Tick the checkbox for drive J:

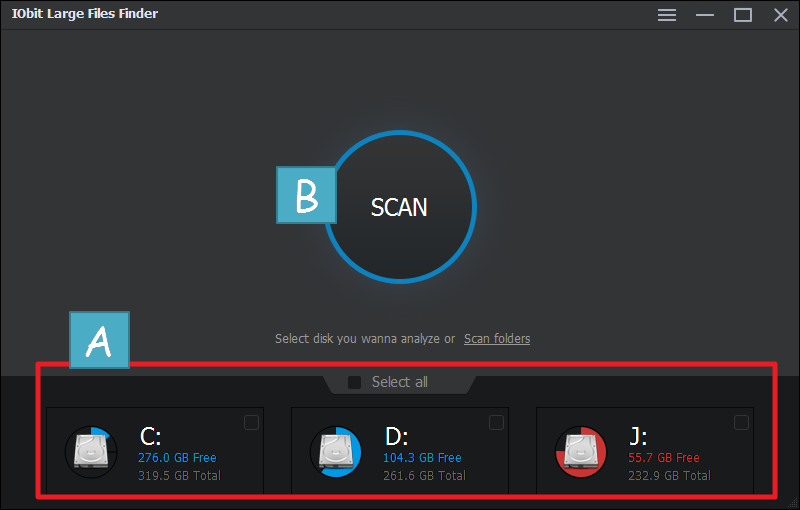[x=741, y=423]
